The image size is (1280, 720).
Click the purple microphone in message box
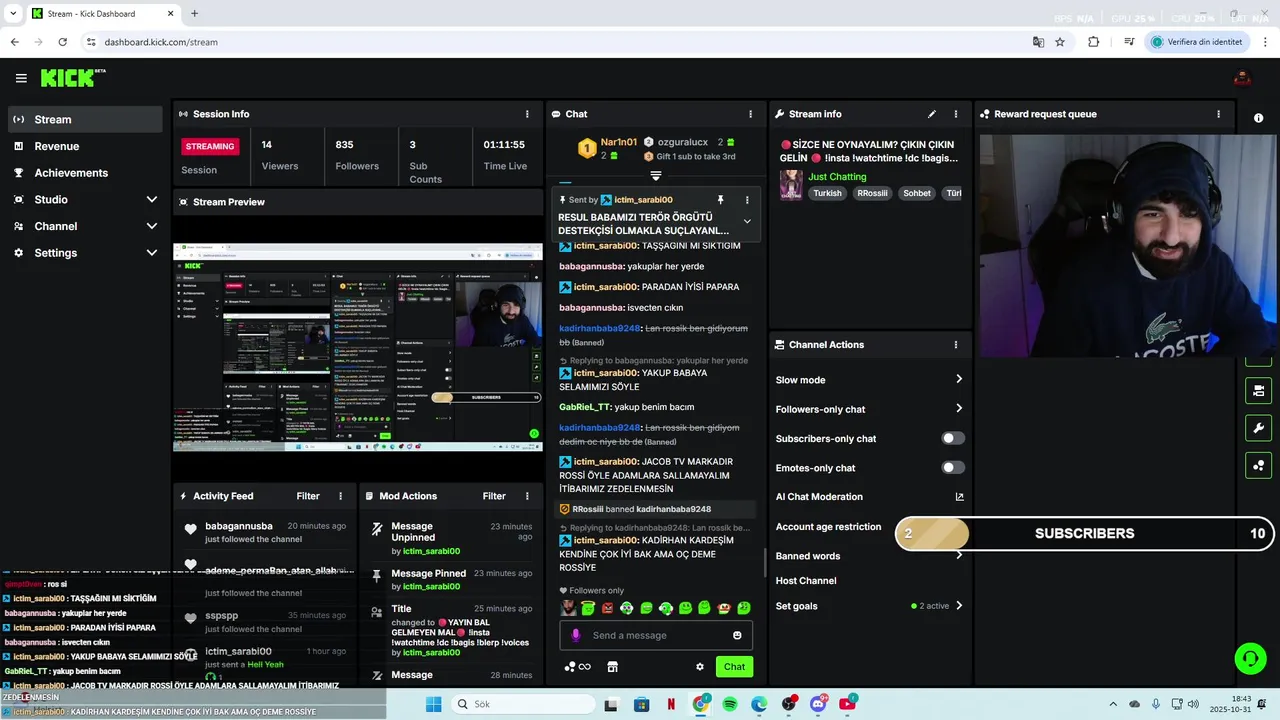click(575, 635)
